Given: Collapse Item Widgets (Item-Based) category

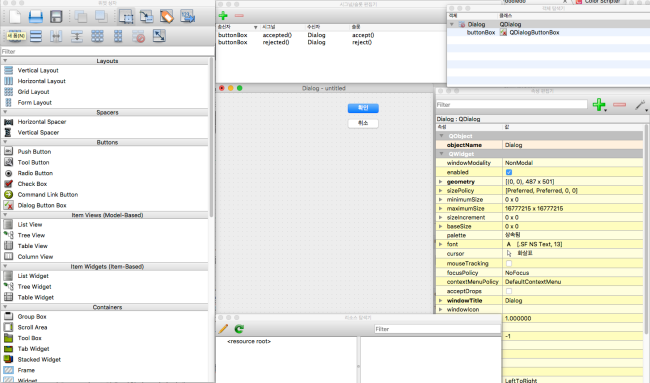Looking at the screenshot, I should [x=5, y=266].
